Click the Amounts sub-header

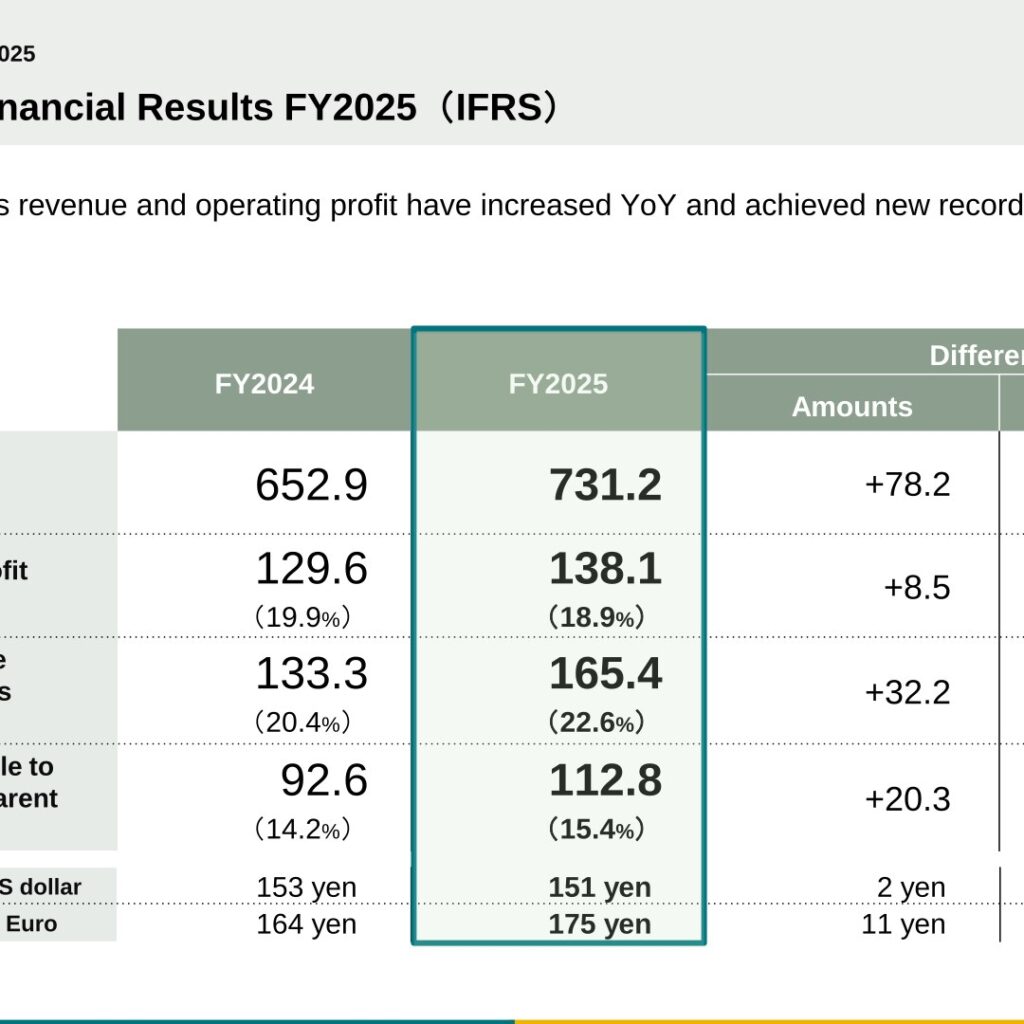[x=852, y=407]
